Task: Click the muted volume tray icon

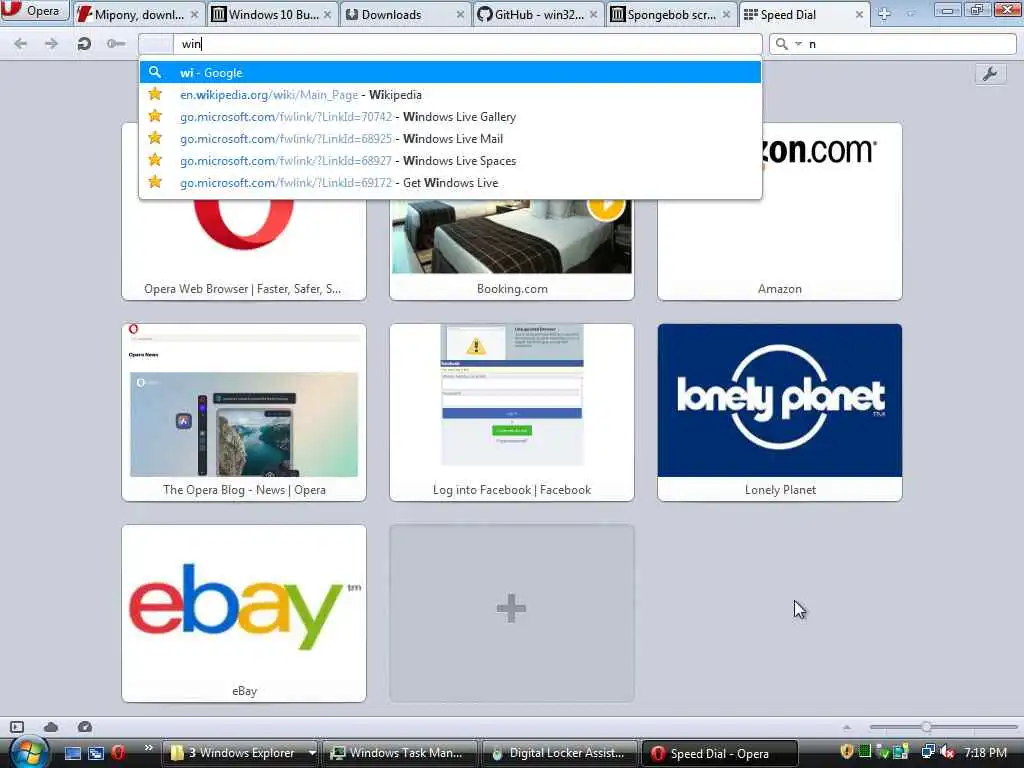Action: (948, 752)
